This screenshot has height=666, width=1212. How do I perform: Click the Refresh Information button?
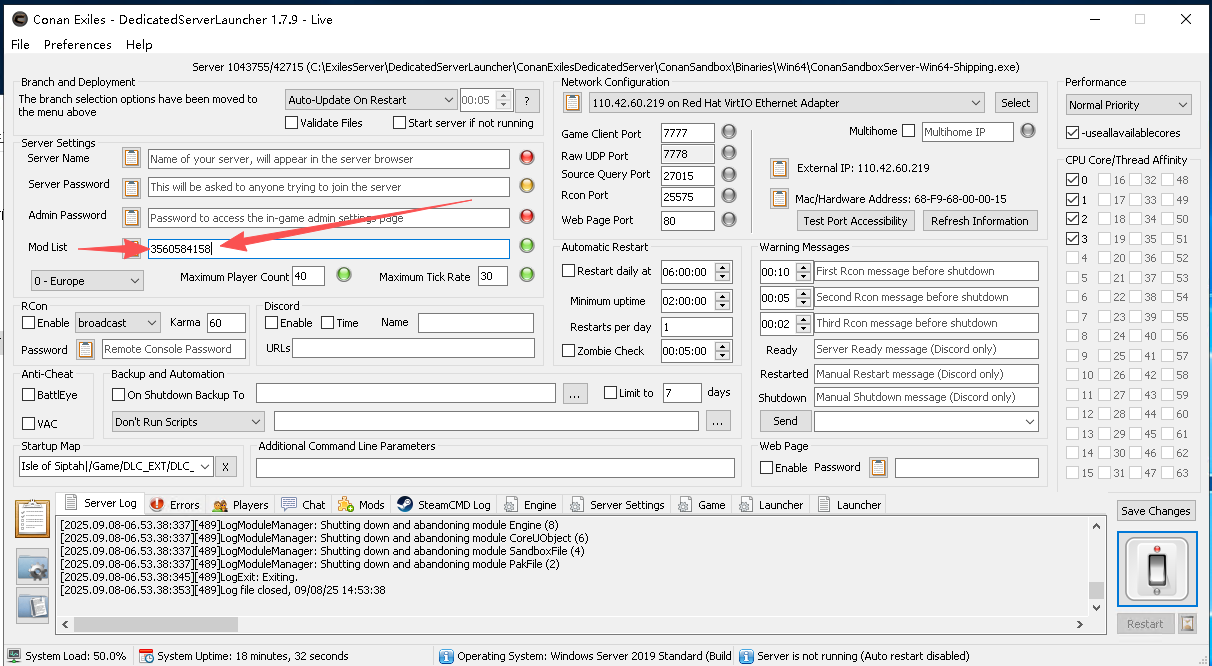point(979,221)
